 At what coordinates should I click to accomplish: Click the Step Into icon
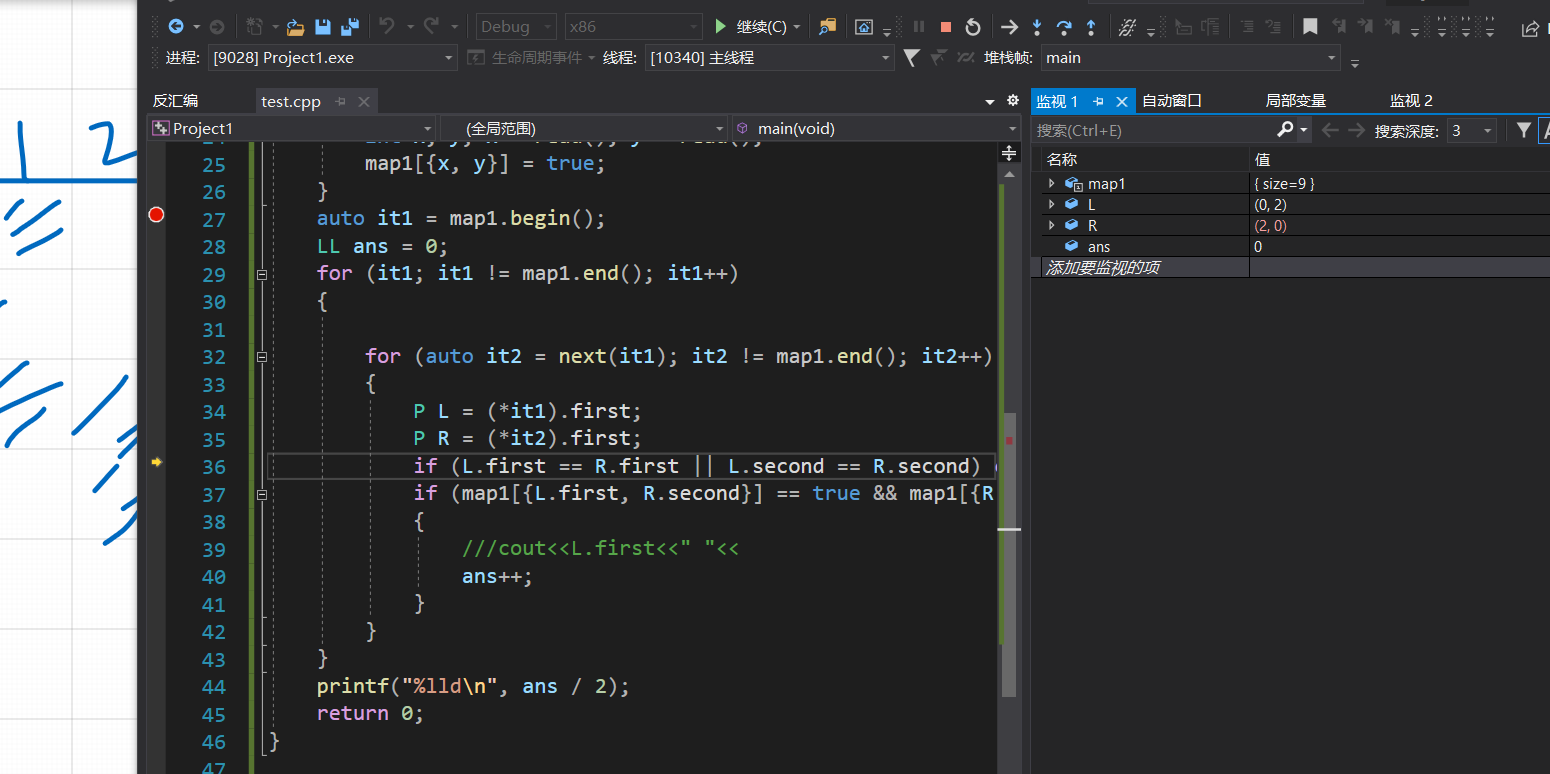1037,27
